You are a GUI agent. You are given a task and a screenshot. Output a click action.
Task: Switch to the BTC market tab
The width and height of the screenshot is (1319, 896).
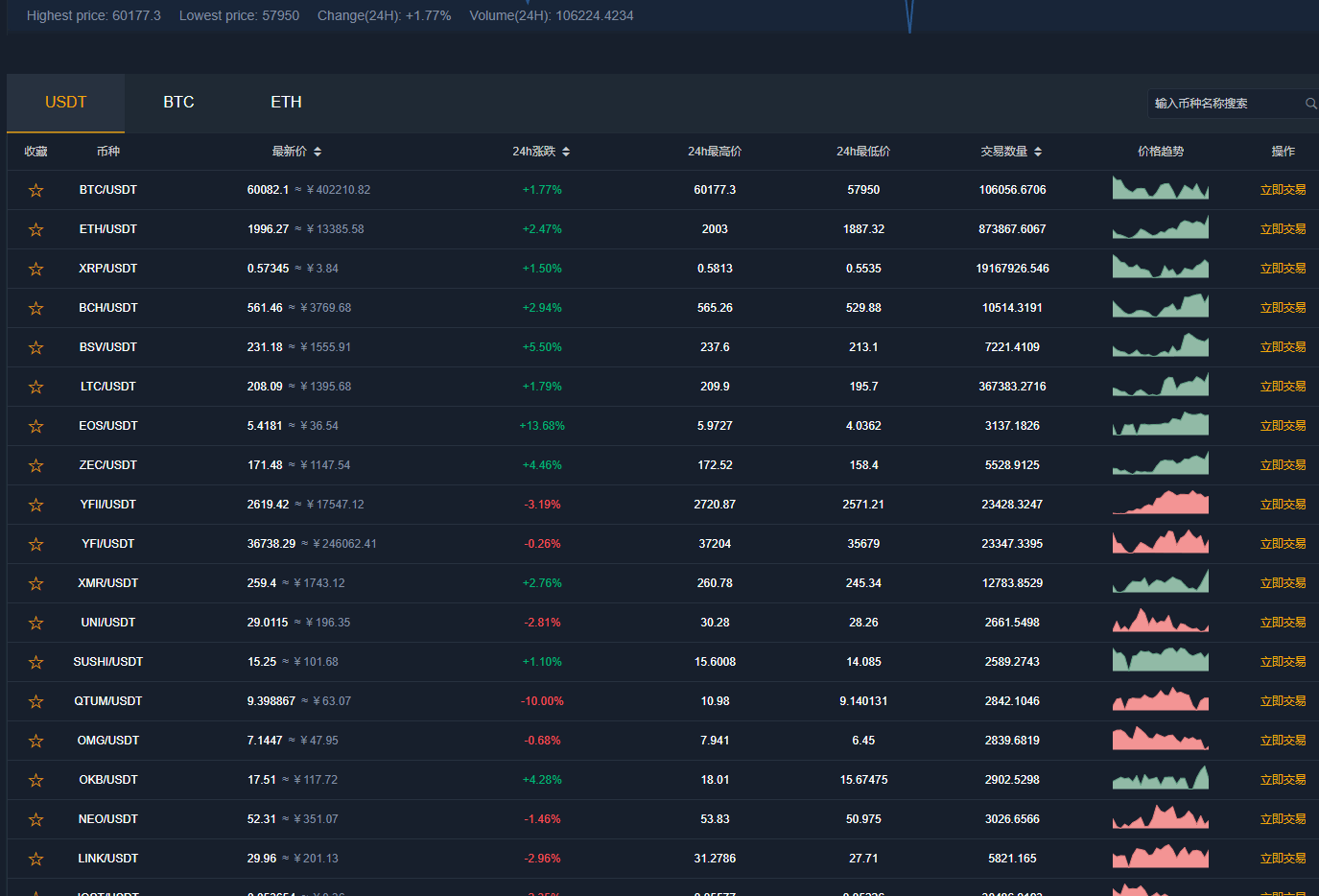178,103
